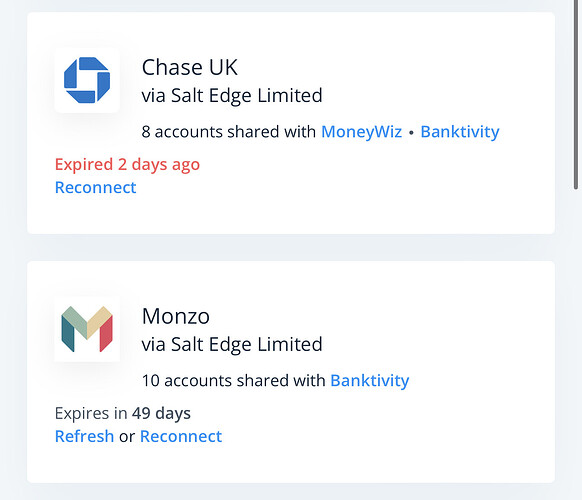Viewport: 582px width, 500px height.
Task: Reconnect the Monzo connection
Action: click(181, 436)
